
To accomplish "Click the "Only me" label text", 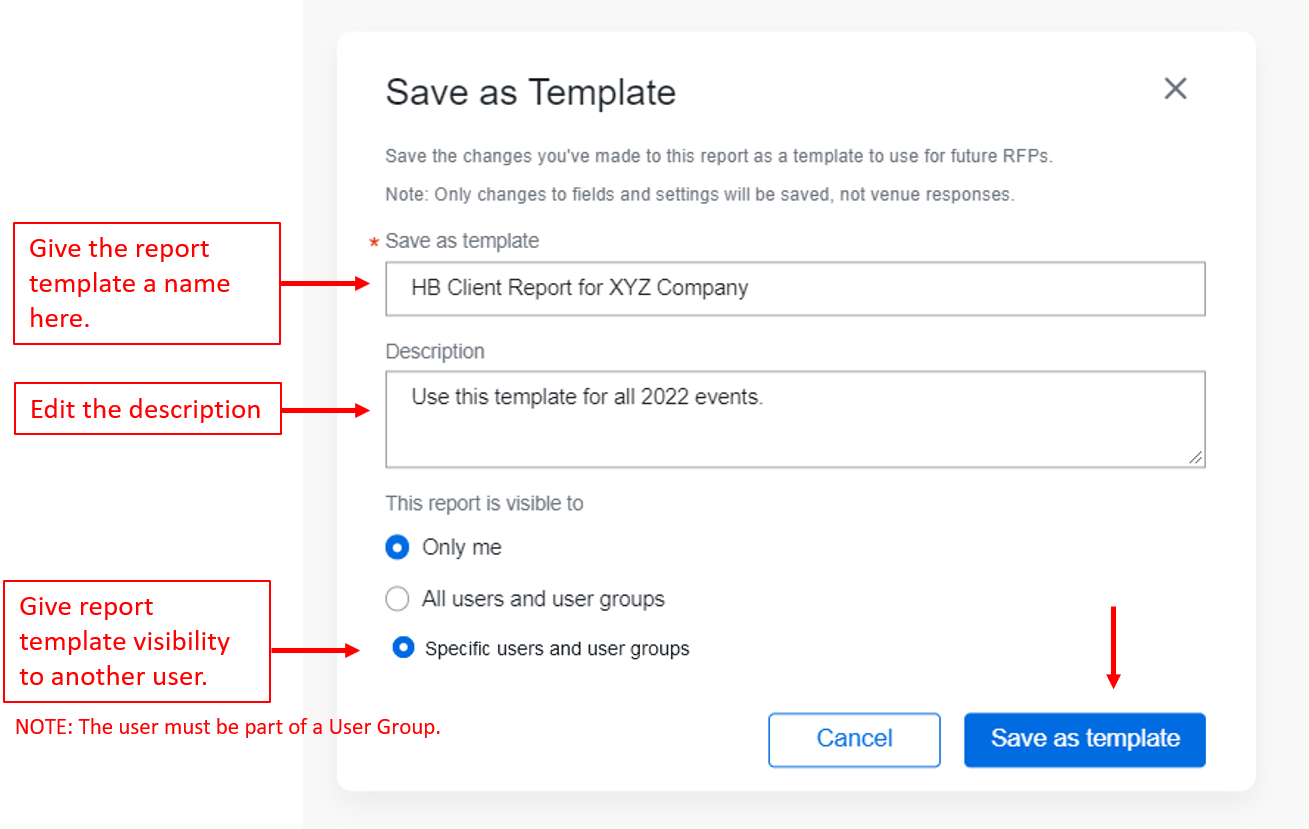I will pyautogui.click(x=463, y=547).
